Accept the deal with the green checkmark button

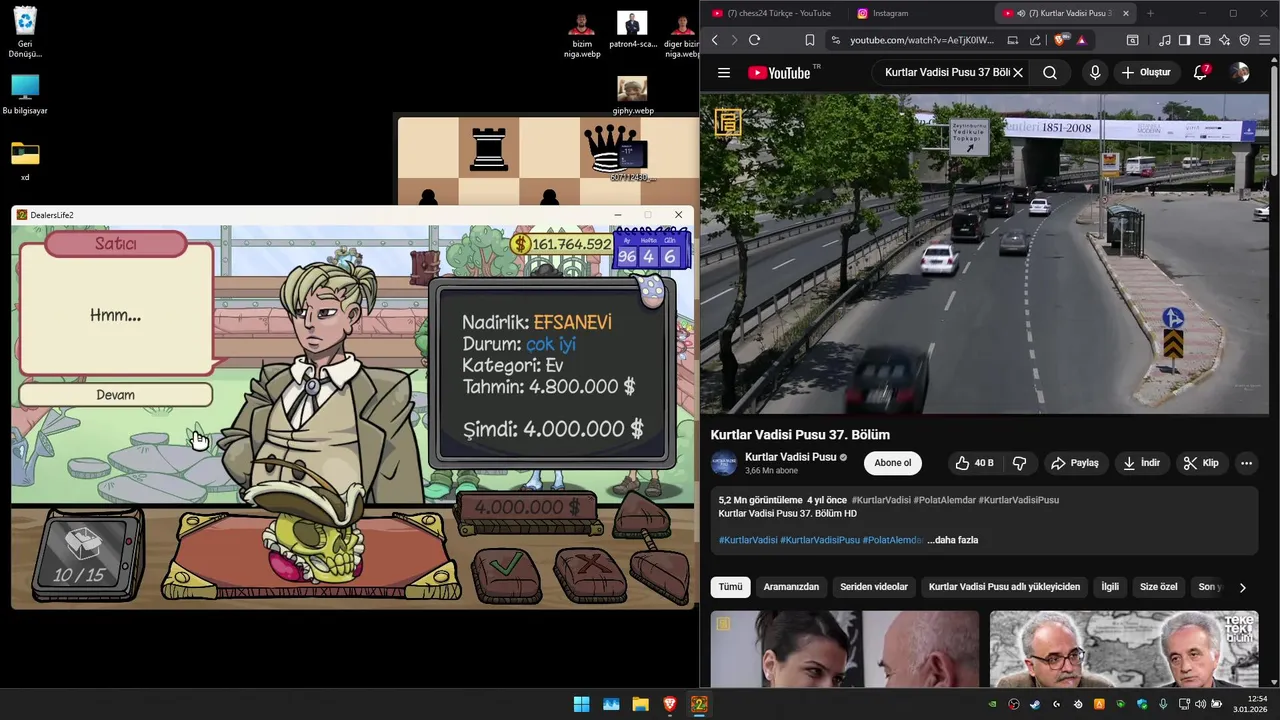pos(505,573)
